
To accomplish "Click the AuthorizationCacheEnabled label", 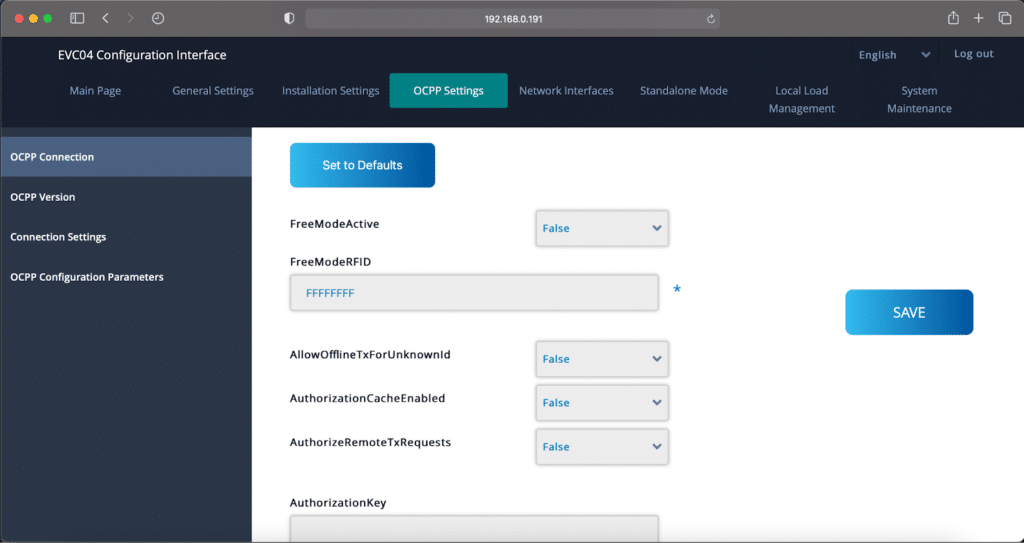I will point(368,398).
